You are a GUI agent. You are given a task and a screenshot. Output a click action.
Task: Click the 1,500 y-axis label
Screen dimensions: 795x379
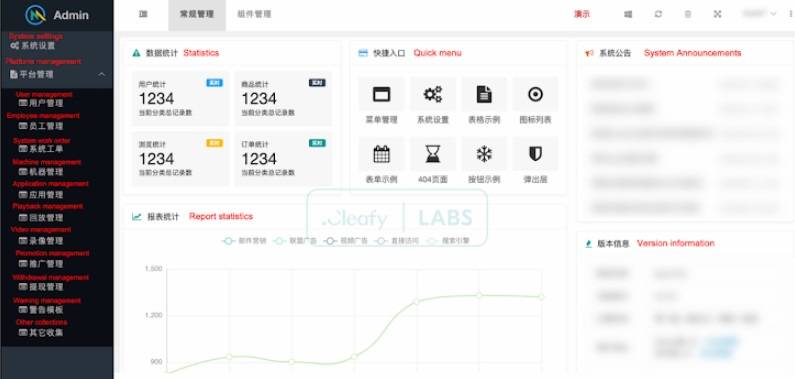pos(154,269)
